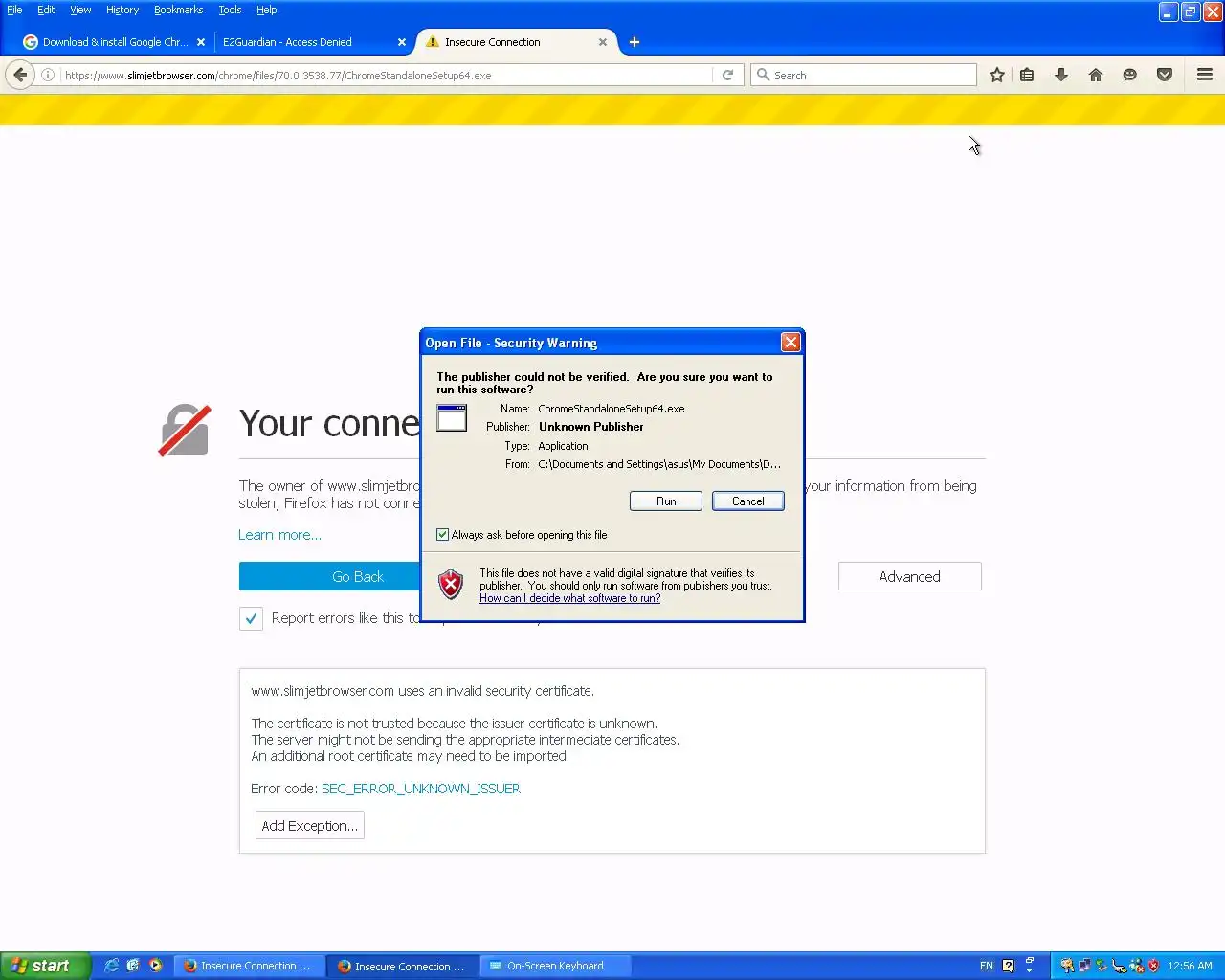1225x980 pixels.
Task: Click the application file icon in the dialog
Action: click(452, 417)
